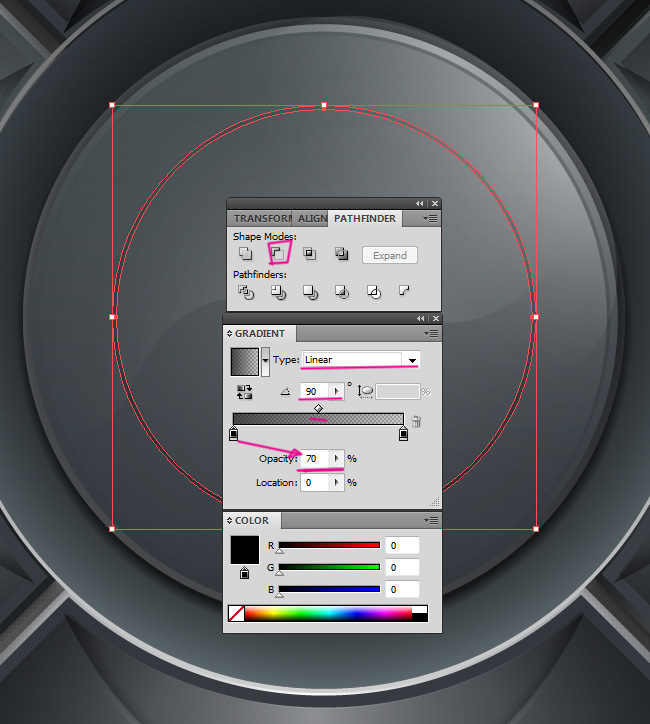Click the gradient angle icon

(x=285, y=392)
